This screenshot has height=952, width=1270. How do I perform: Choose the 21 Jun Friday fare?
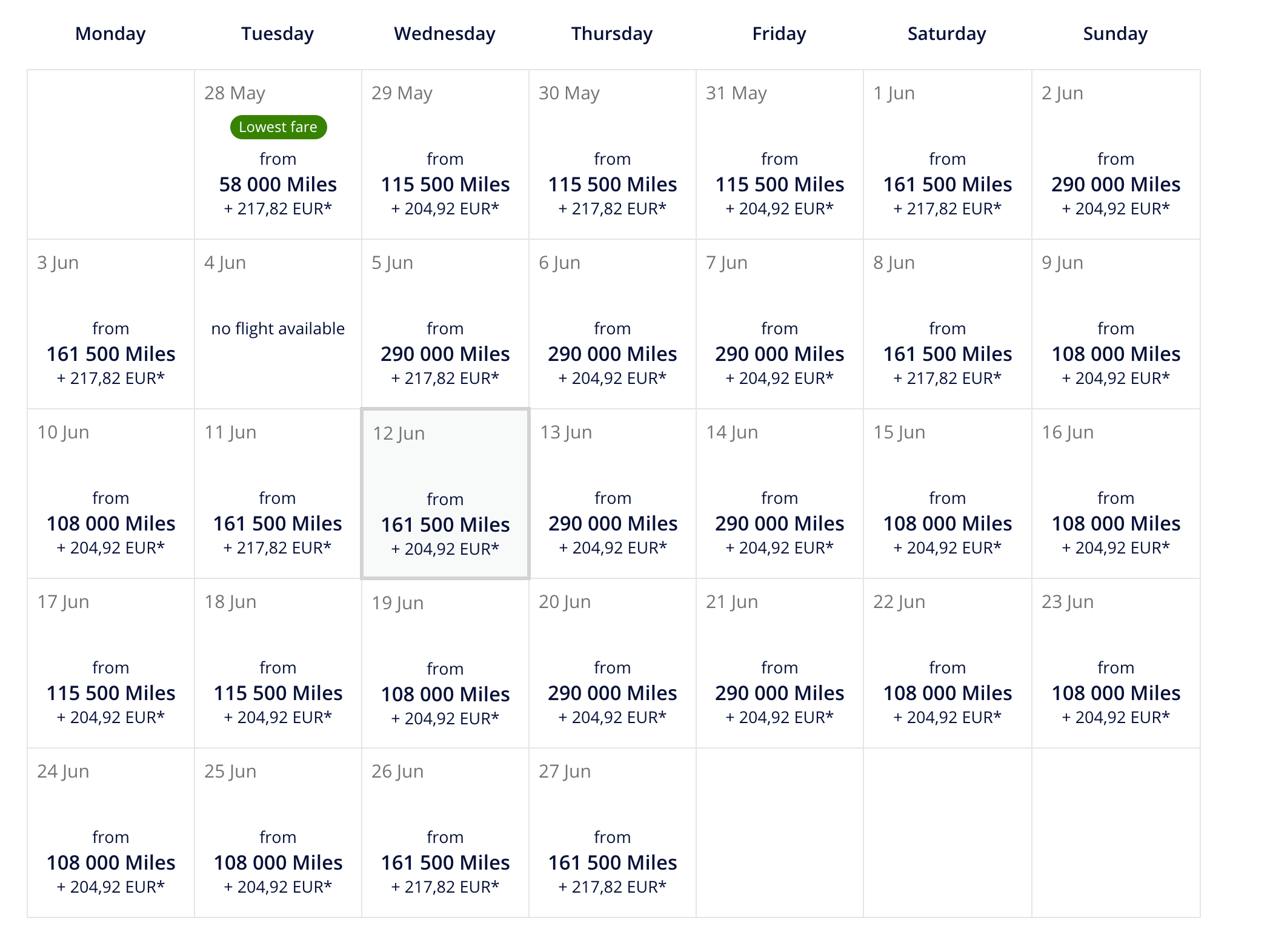(780, 663)
